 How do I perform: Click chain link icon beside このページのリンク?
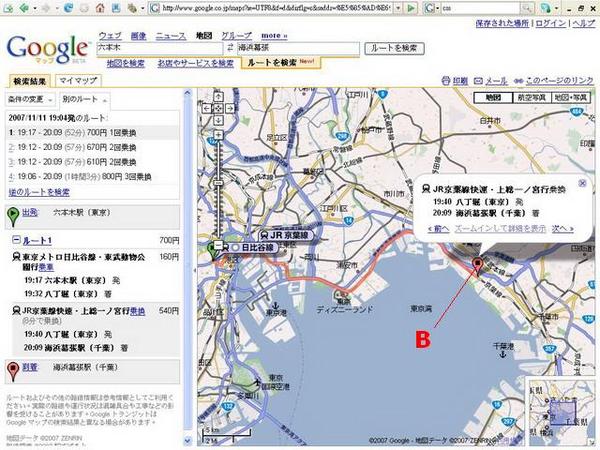click(518, 81)
